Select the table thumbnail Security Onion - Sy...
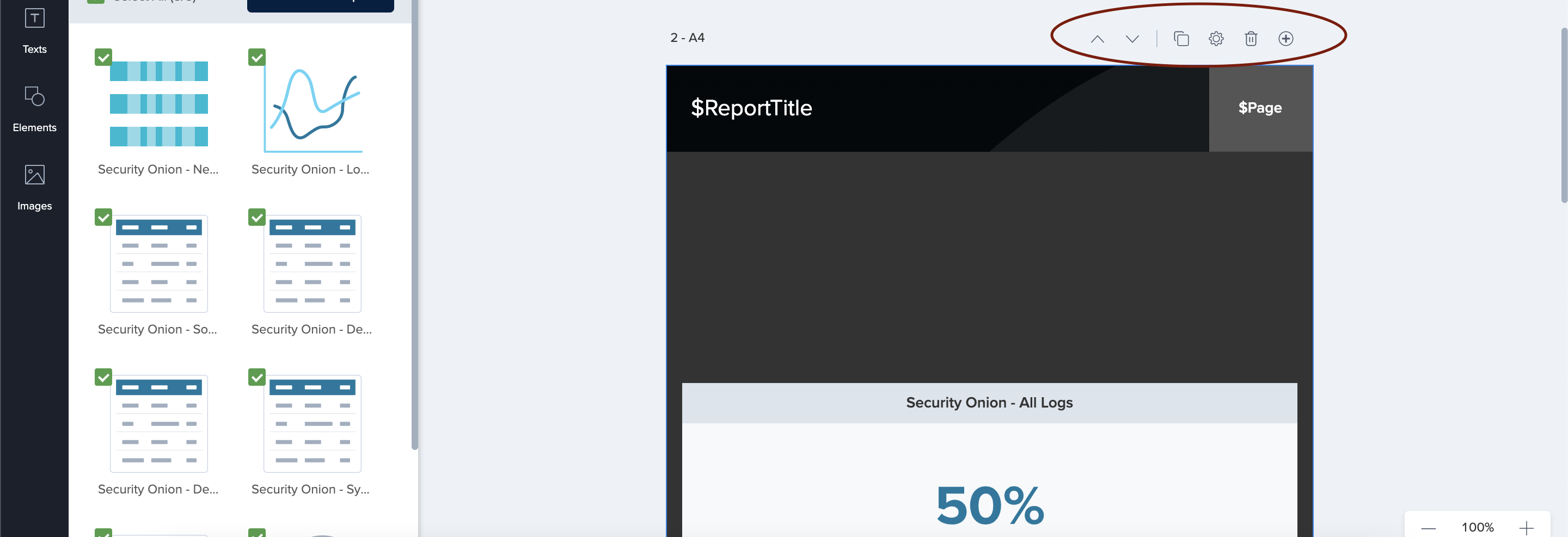This screenshot has width=1568, height=537. tap(313, 423)
